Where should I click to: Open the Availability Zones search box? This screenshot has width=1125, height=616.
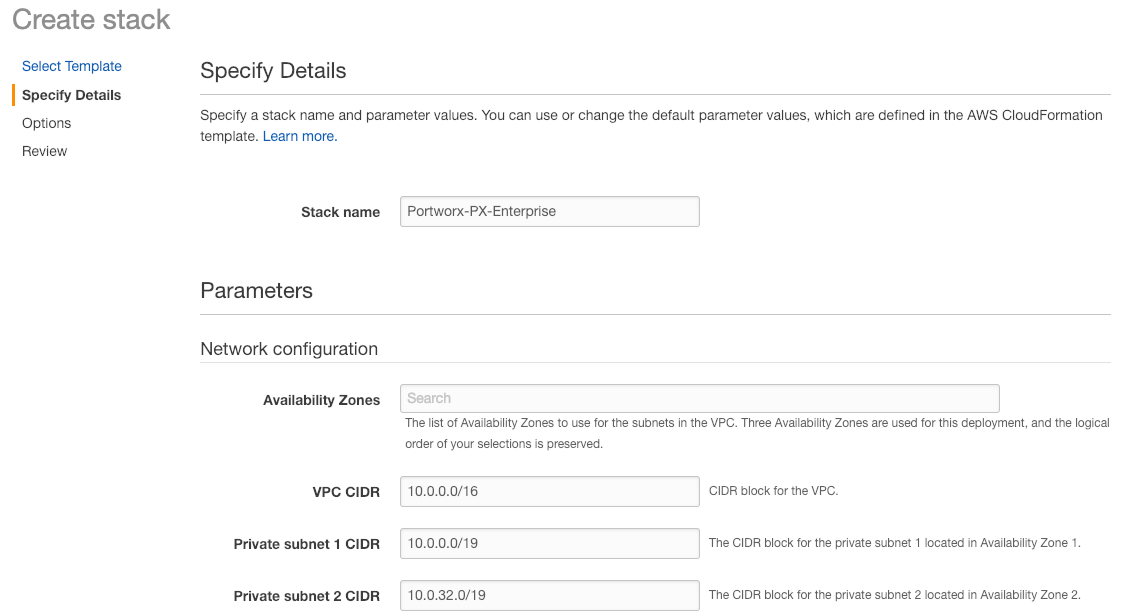pos(699,398)
